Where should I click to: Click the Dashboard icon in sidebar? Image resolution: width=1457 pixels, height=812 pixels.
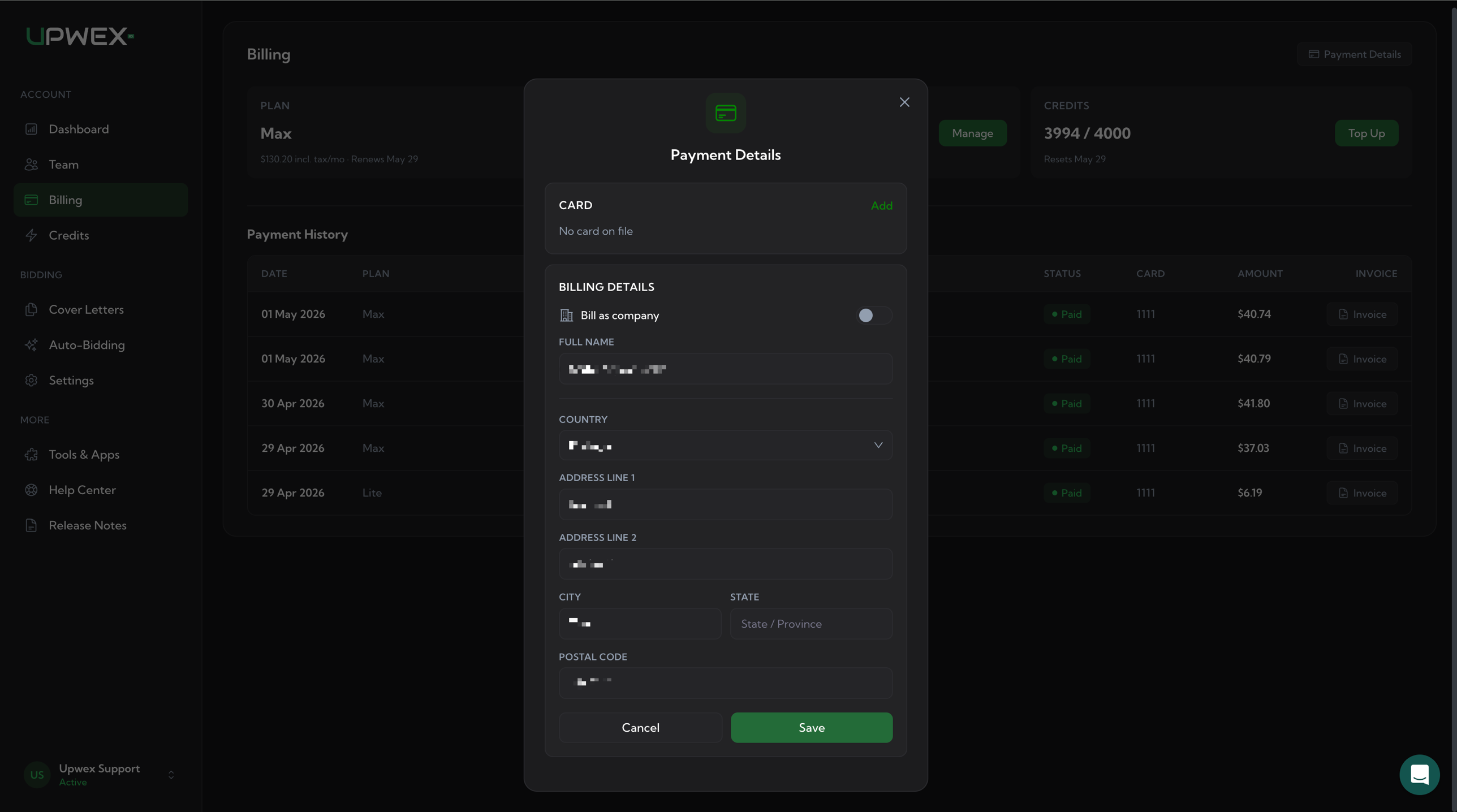tap(31, 129)
